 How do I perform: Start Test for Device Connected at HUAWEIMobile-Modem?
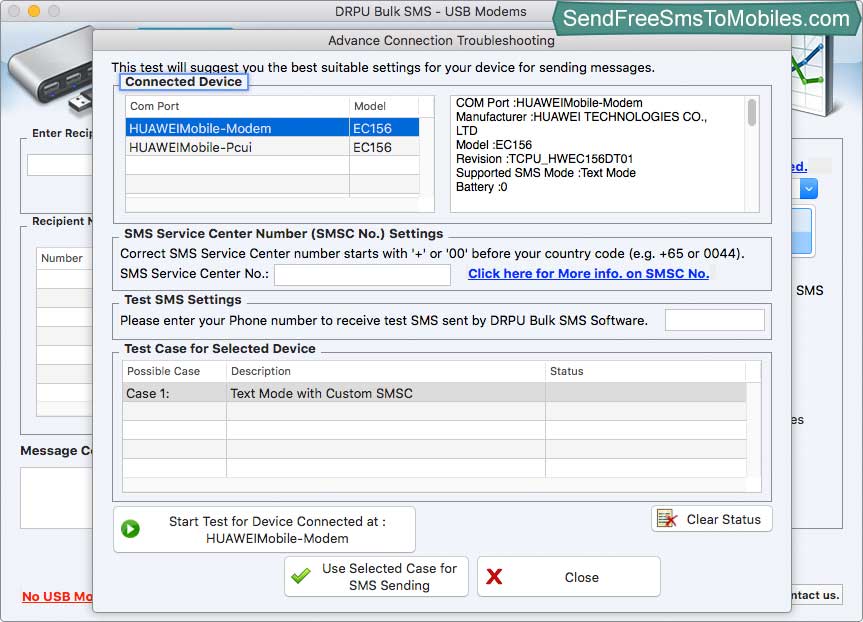coord(264,530)
